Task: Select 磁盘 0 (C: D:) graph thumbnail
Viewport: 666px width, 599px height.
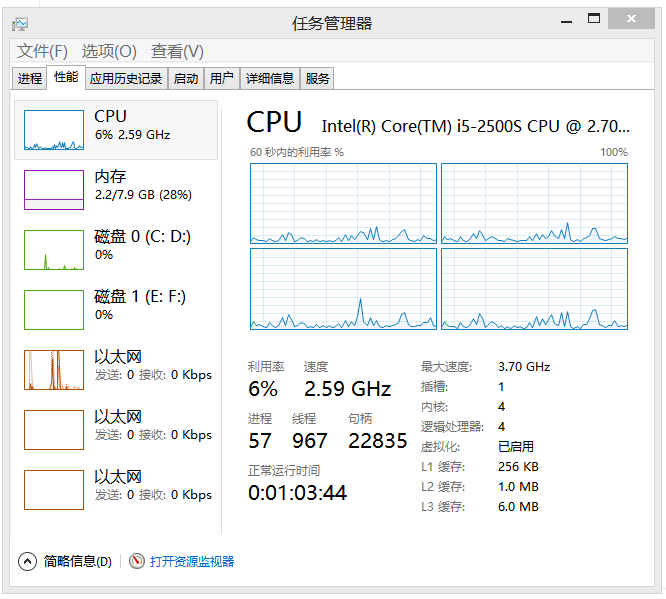Action: [x=54, y=250]
